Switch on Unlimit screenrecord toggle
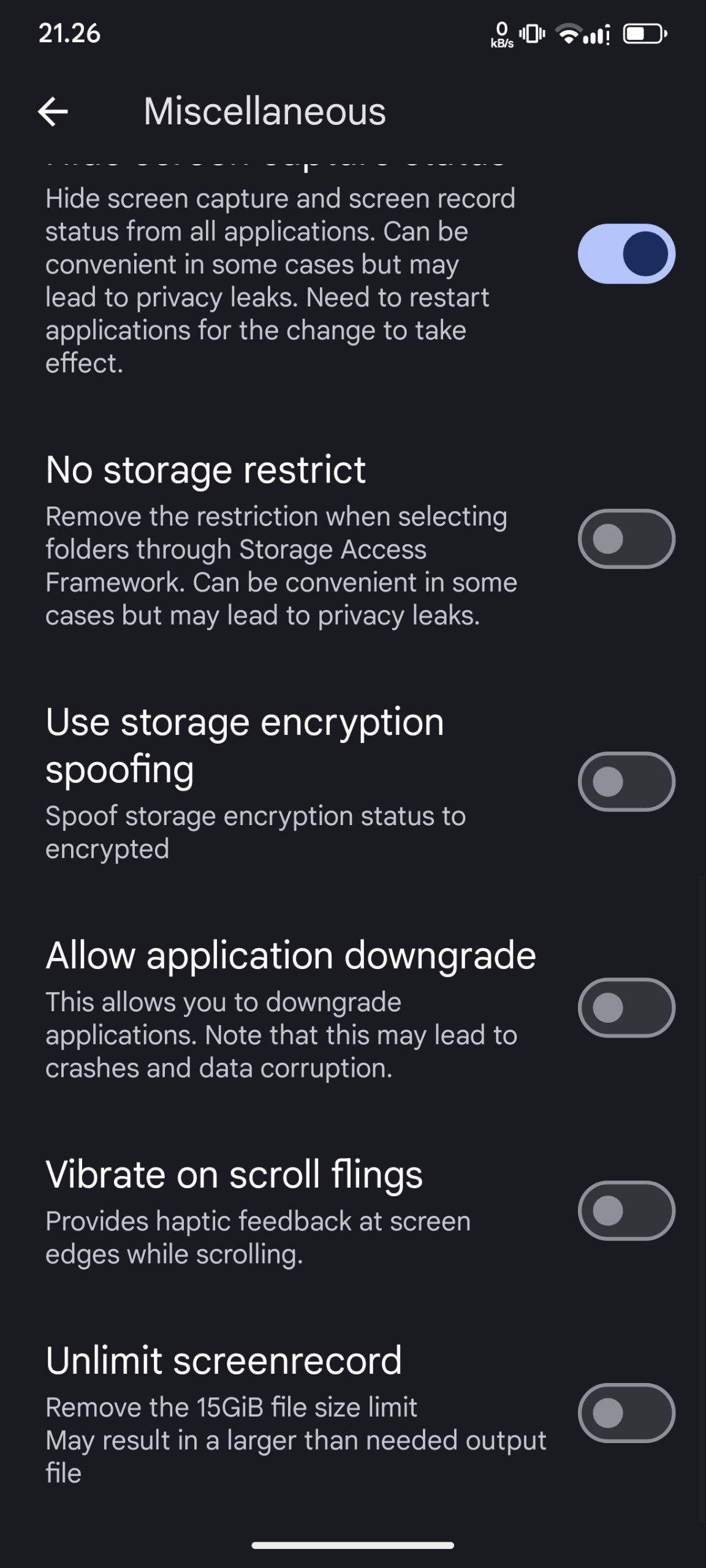This screenshot has height=1568, width=706. tap(626, 1413)
